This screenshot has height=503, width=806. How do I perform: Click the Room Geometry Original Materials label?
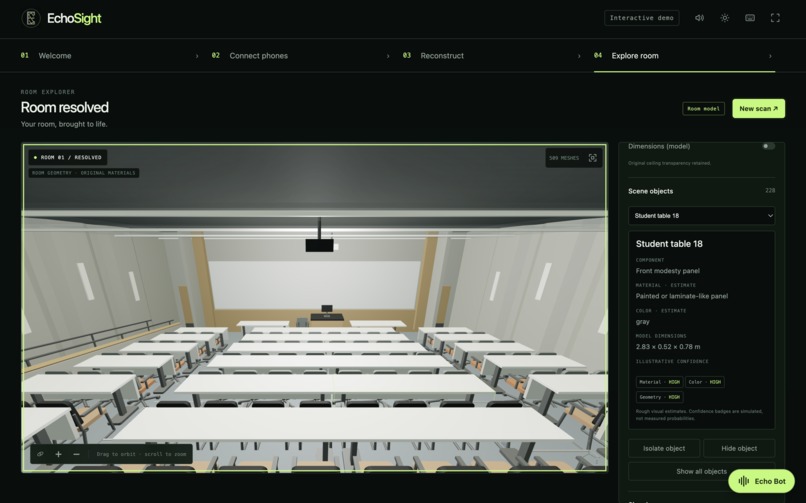coord(84,173)
